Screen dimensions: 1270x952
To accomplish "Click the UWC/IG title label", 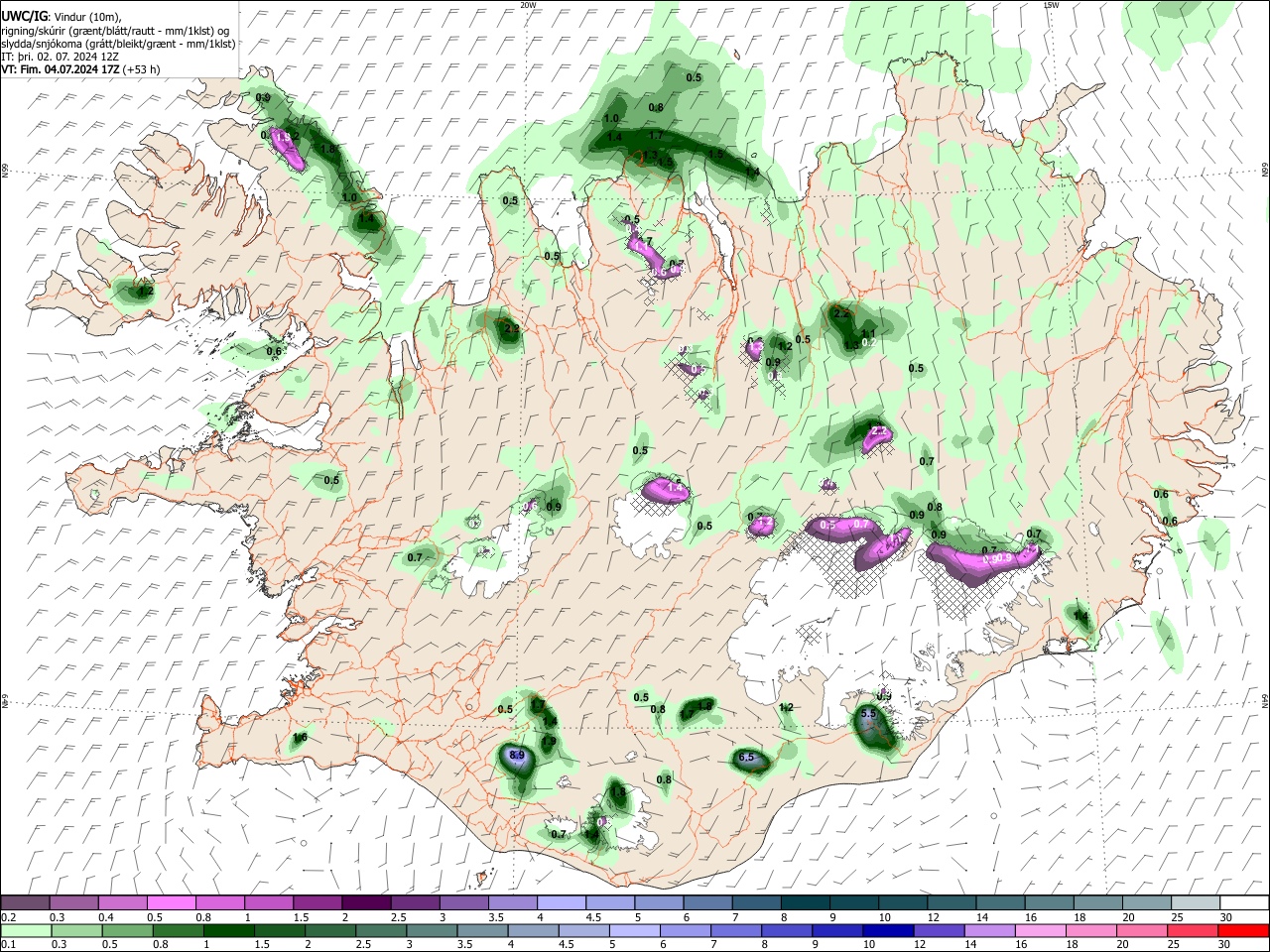I will 24,16.
